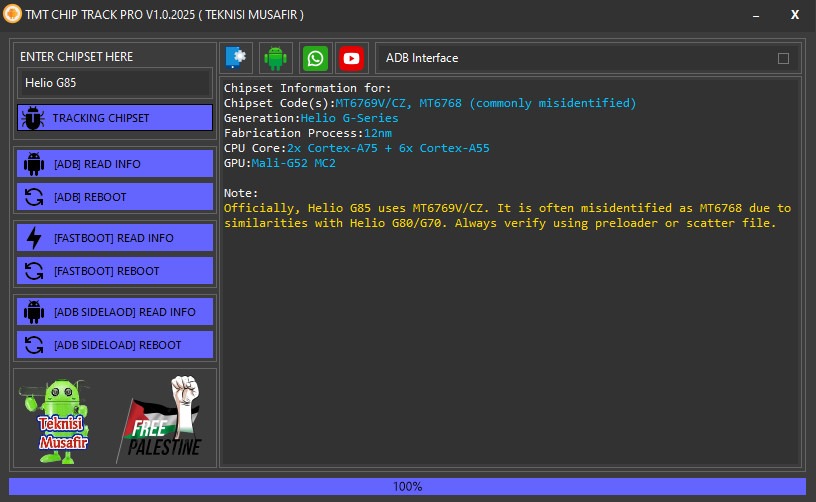Screen dimensions: 816x502
Task: Click the Android icon beside ADB Read Info
Action: click(x=34, y=164)
